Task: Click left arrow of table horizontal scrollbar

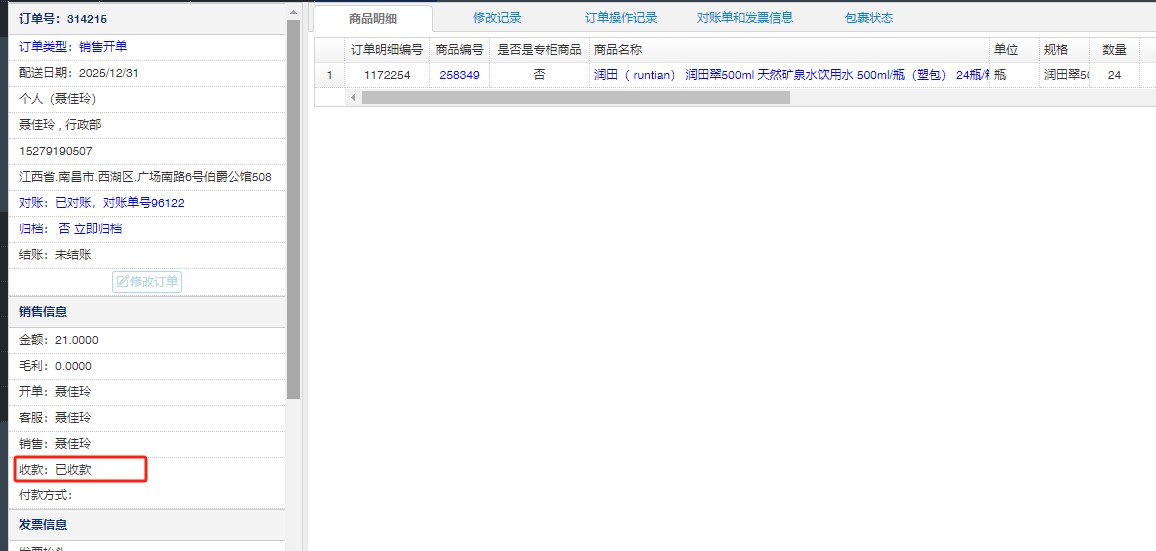Action: pos(353,98)
